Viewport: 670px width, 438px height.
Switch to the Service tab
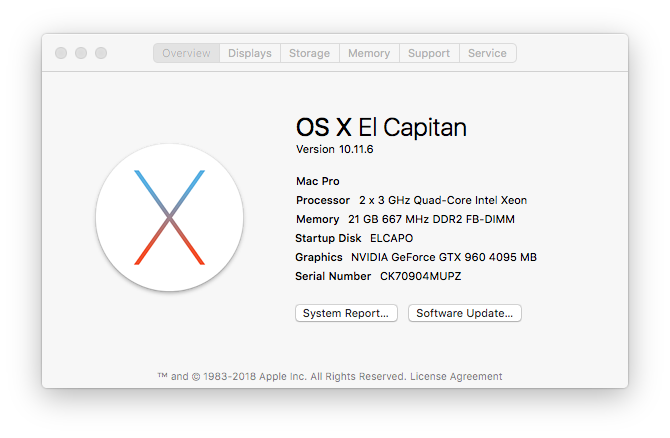coord(487,53)
